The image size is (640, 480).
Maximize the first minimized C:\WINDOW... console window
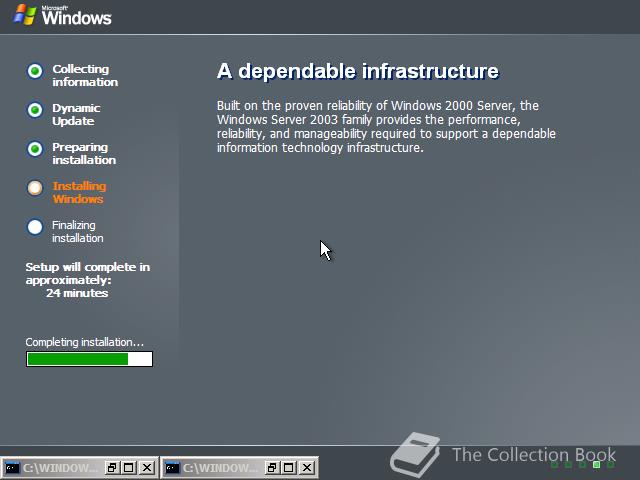[129, 468]
